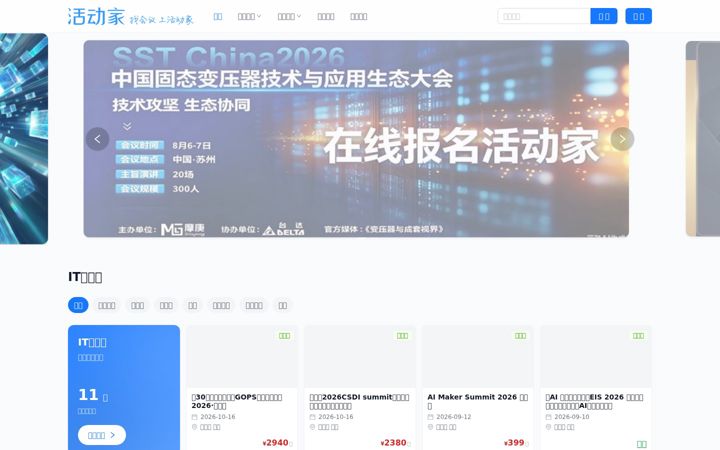Image resolution: width=720 pixels, height=450 pixels.
Task: Click the price ¥2380
Action: click(394, 443)
